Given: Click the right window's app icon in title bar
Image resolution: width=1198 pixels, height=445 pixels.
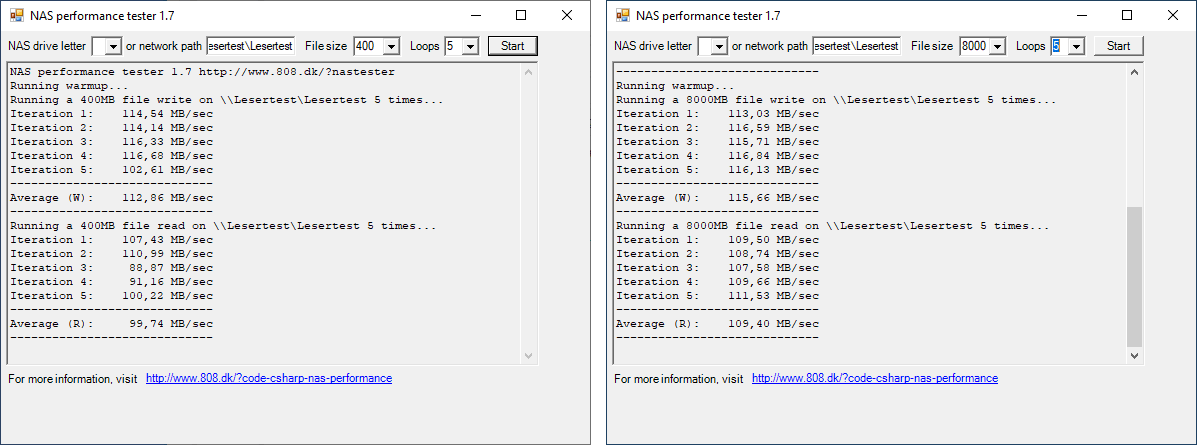Looking at the screenshot, I should tap(623, 15).
